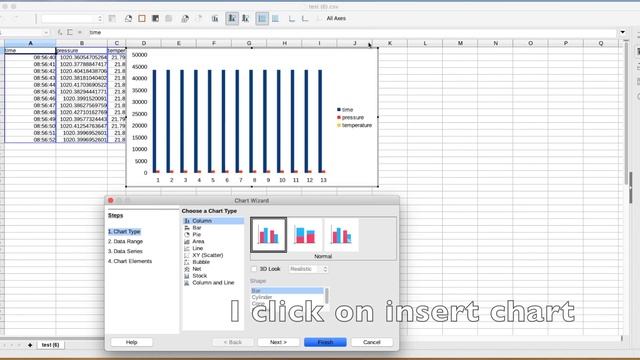Select column header A
Viewport: 640px width, 360px height.
point(30,43)
